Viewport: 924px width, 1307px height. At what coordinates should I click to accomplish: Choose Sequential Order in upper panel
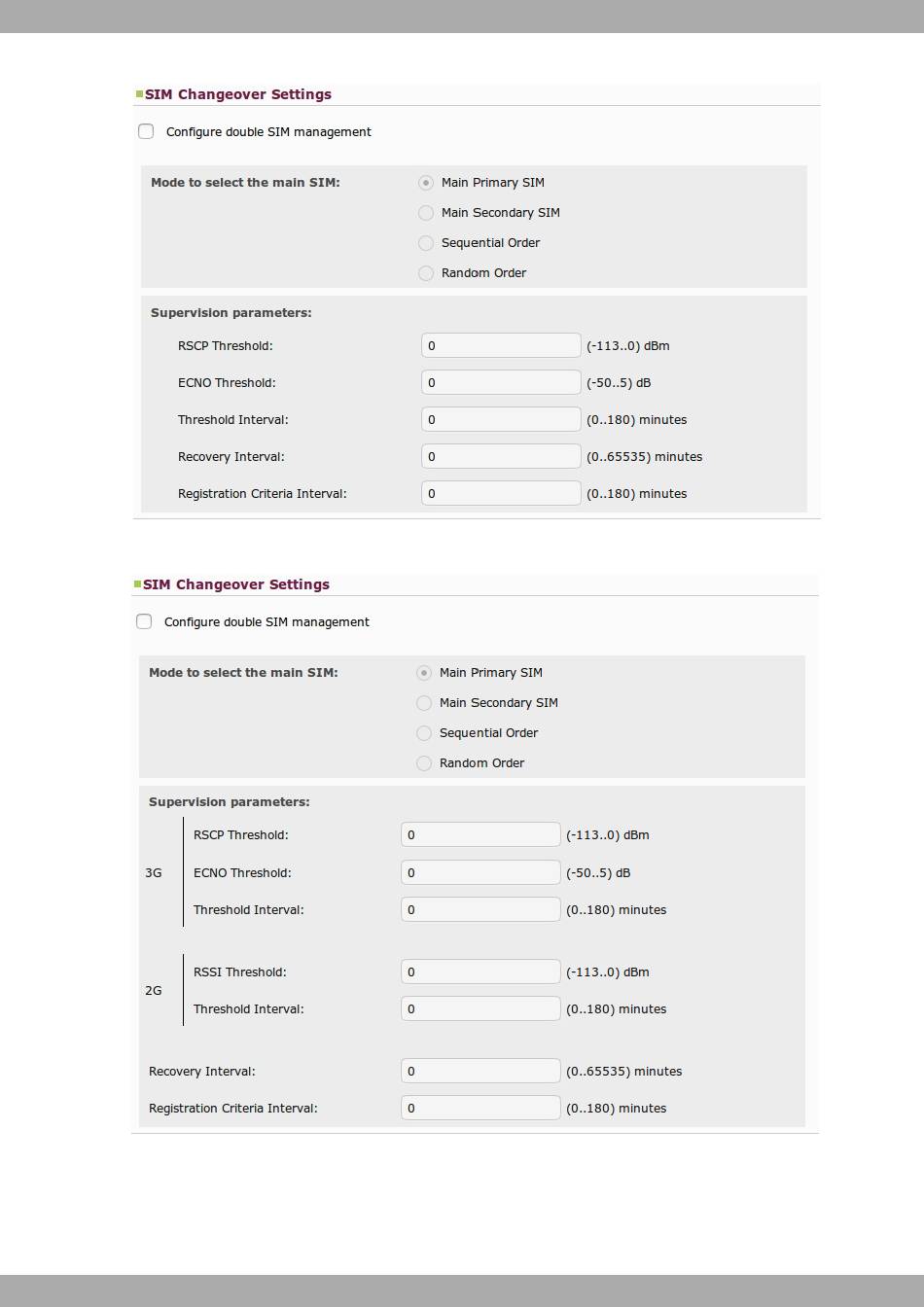426,243
